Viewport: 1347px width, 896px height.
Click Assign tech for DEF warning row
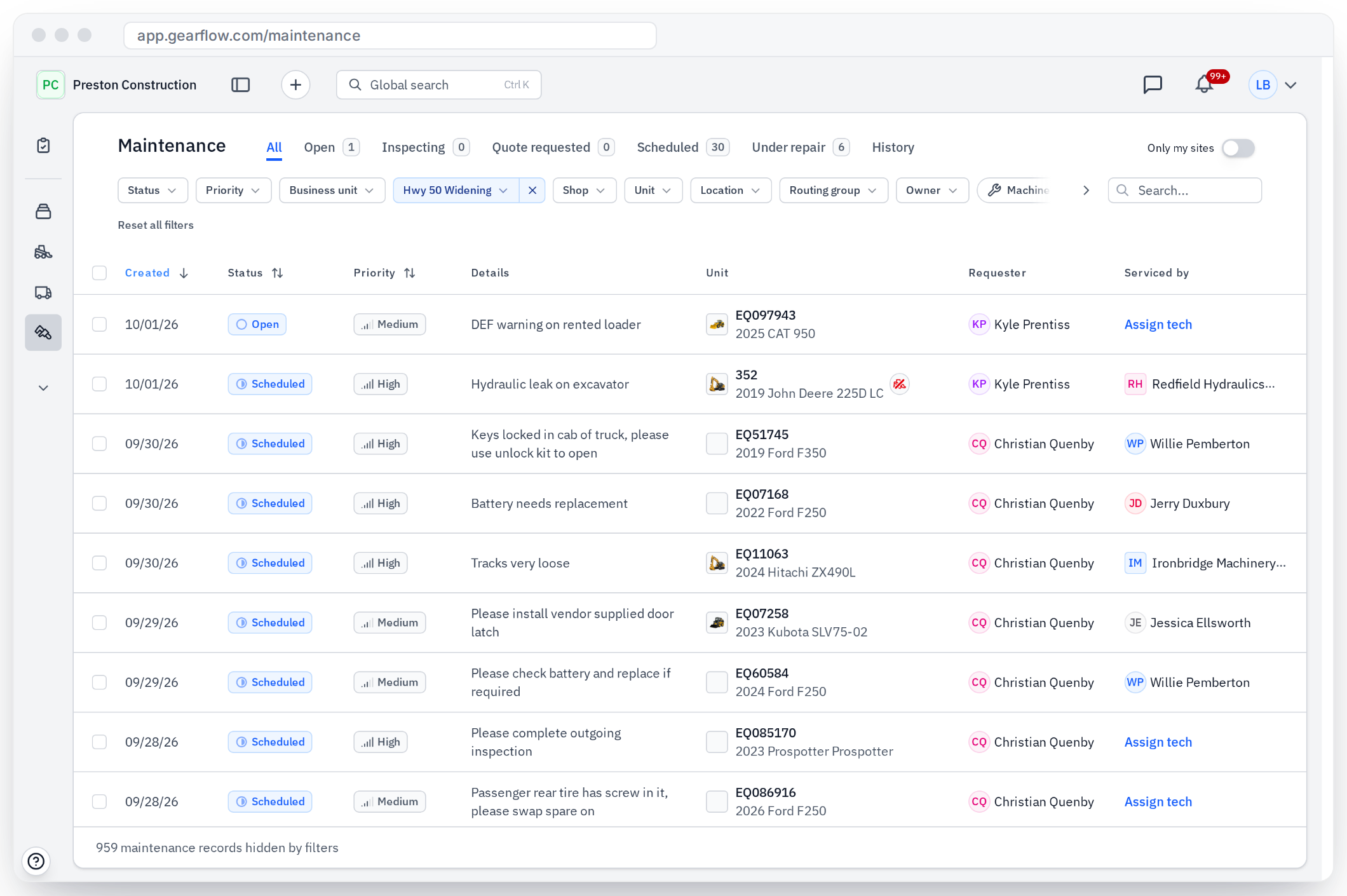pos(1158,324)
